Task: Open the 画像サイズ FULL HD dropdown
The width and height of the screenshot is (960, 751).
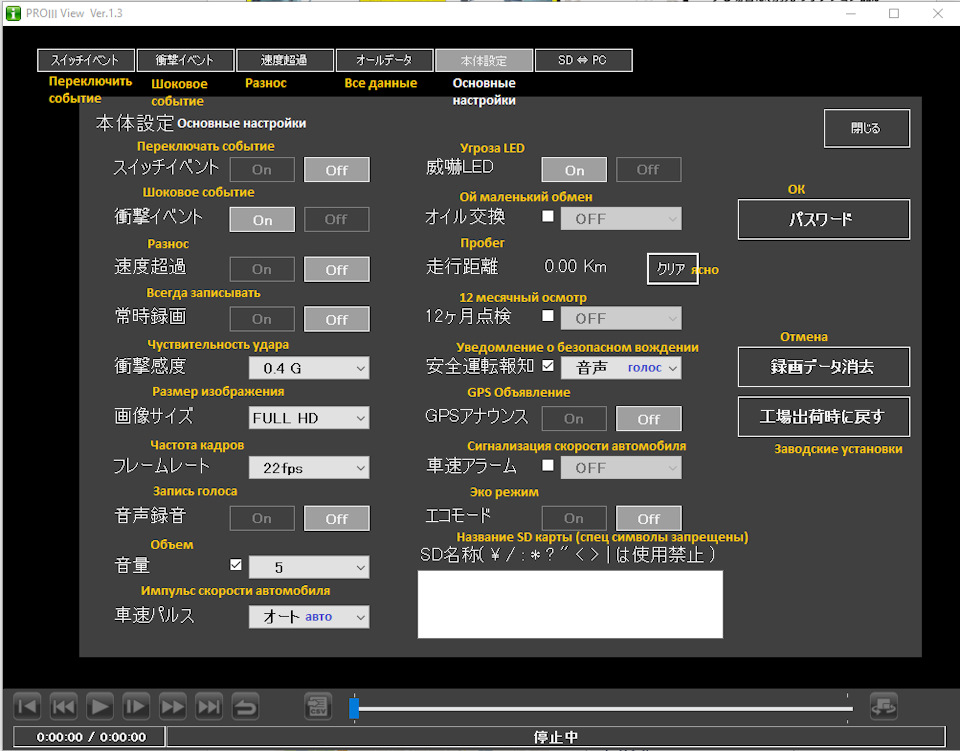Action: pyautogui.click(x=309, y=418)
